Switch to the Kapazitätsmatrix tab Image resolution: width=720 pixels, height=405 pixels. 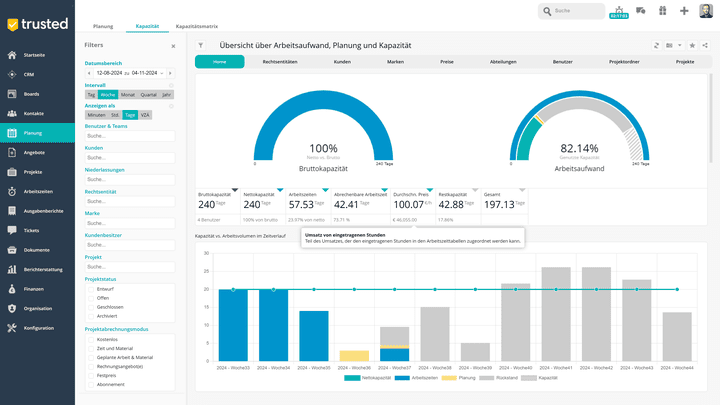click(x=196, y=25)
